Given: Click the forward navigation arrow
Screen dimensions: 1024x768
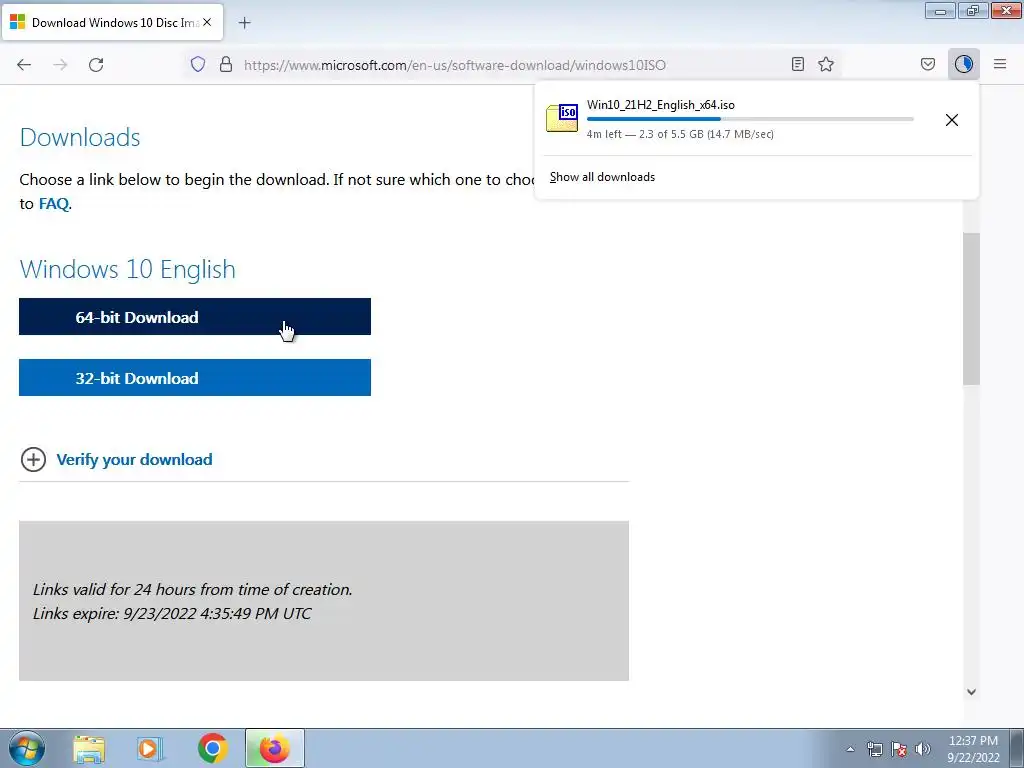Looking at the screenshot, I should coord(60,65).
